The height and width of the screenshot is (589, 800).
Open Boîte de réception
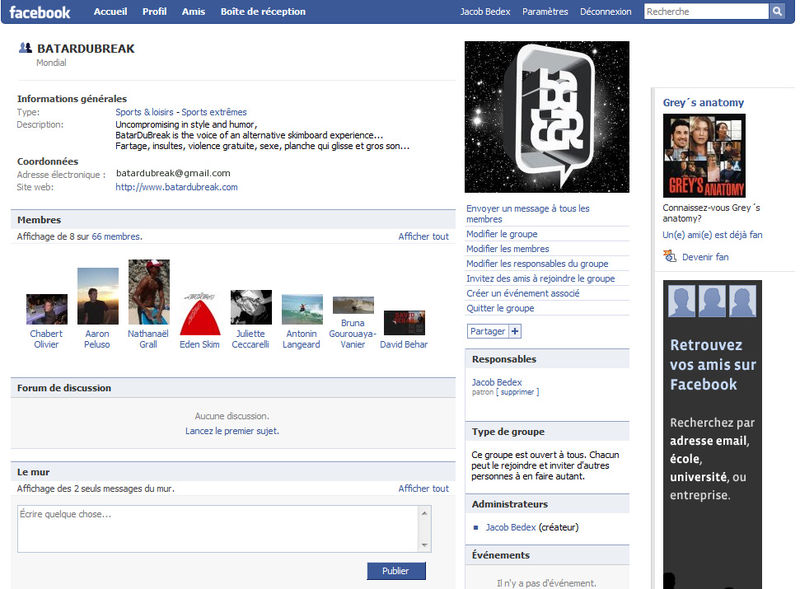pyautogui.click(x=263, y=11)
